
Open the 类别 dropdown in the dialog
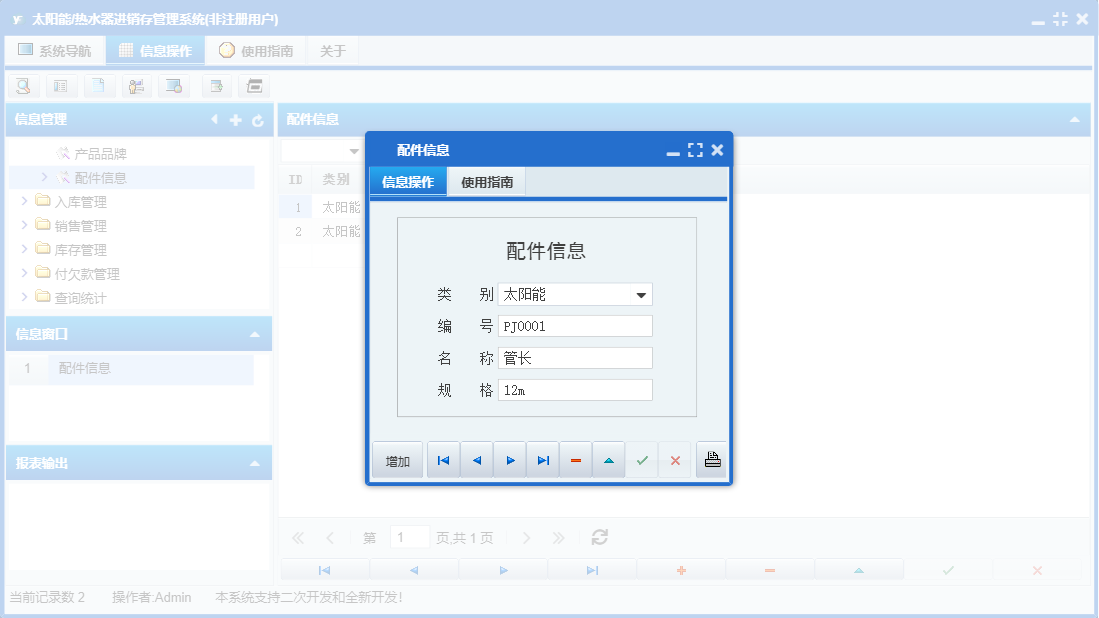[x=643, y=294]
